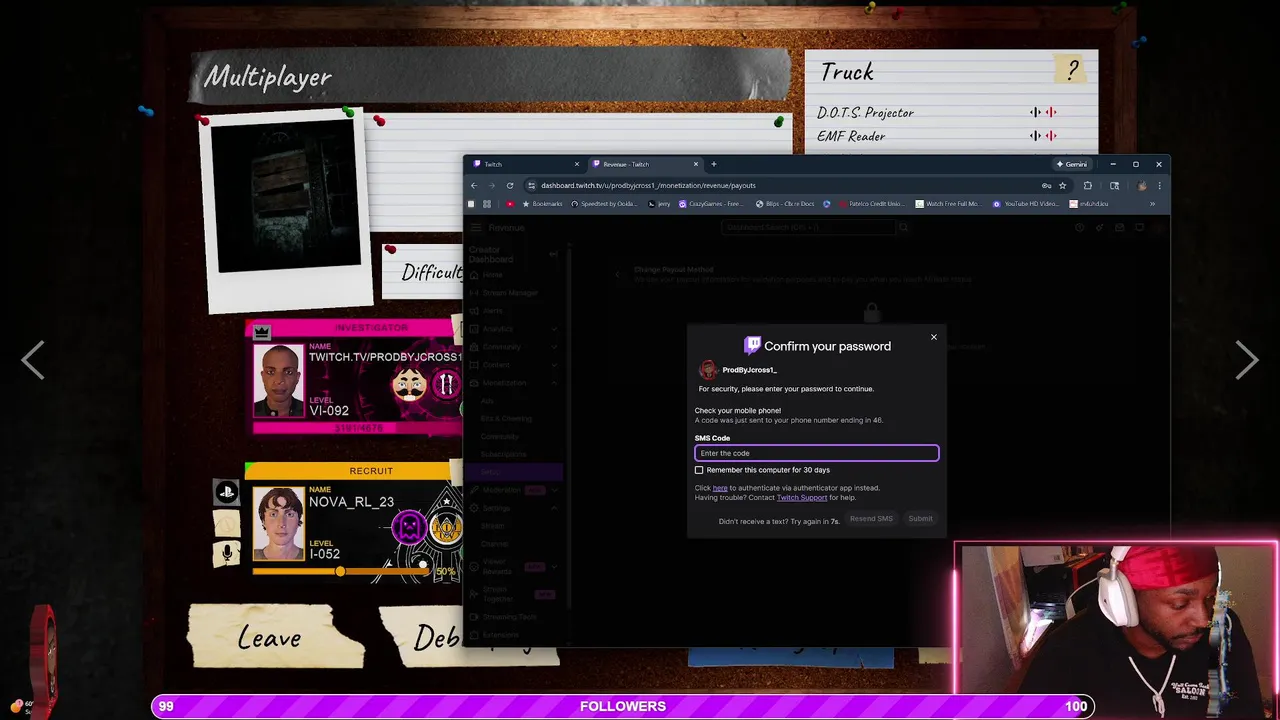Click the apps grid icon in bookmarks bar
Screen dimensions: 1280x720
pyautogui.click(x=487, y=204)
